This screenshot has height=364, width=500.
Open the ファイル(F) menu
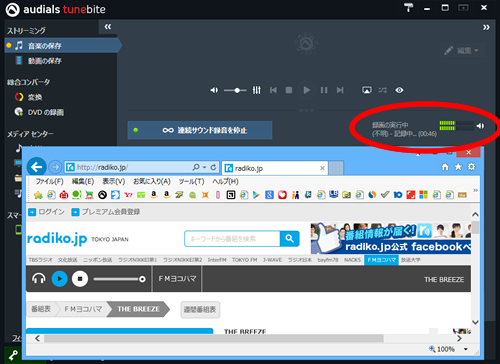click(x=50, y=181)
